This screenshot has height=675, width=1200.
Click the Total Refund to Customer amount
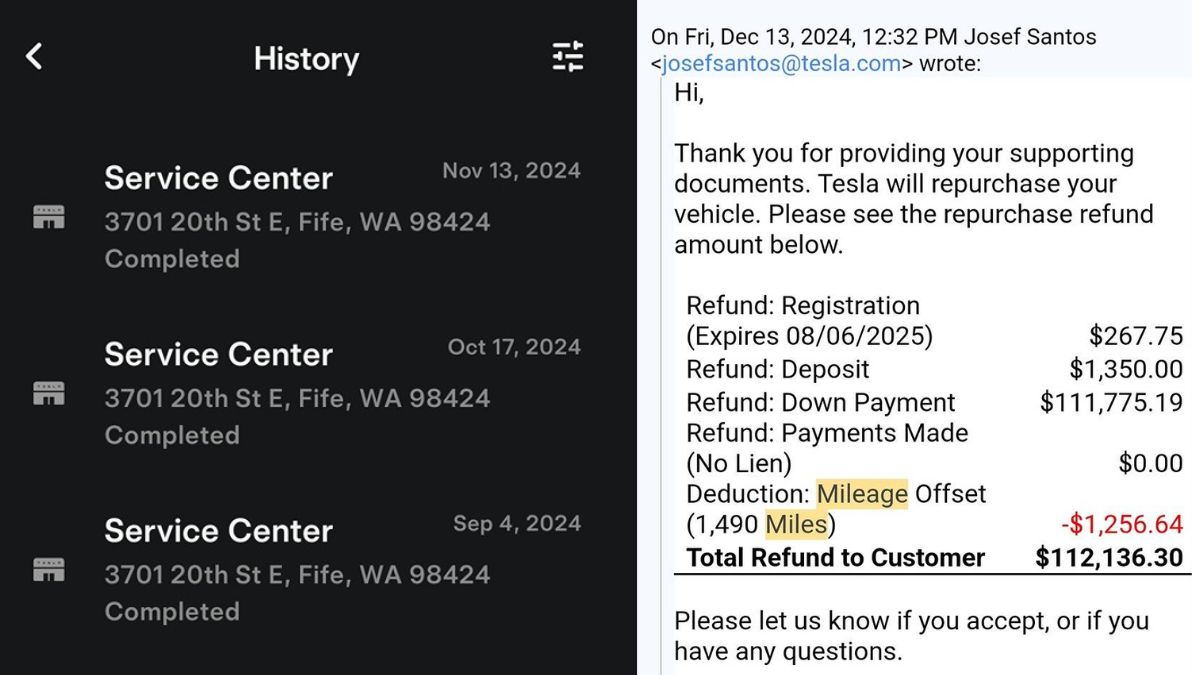(1108, 558)
